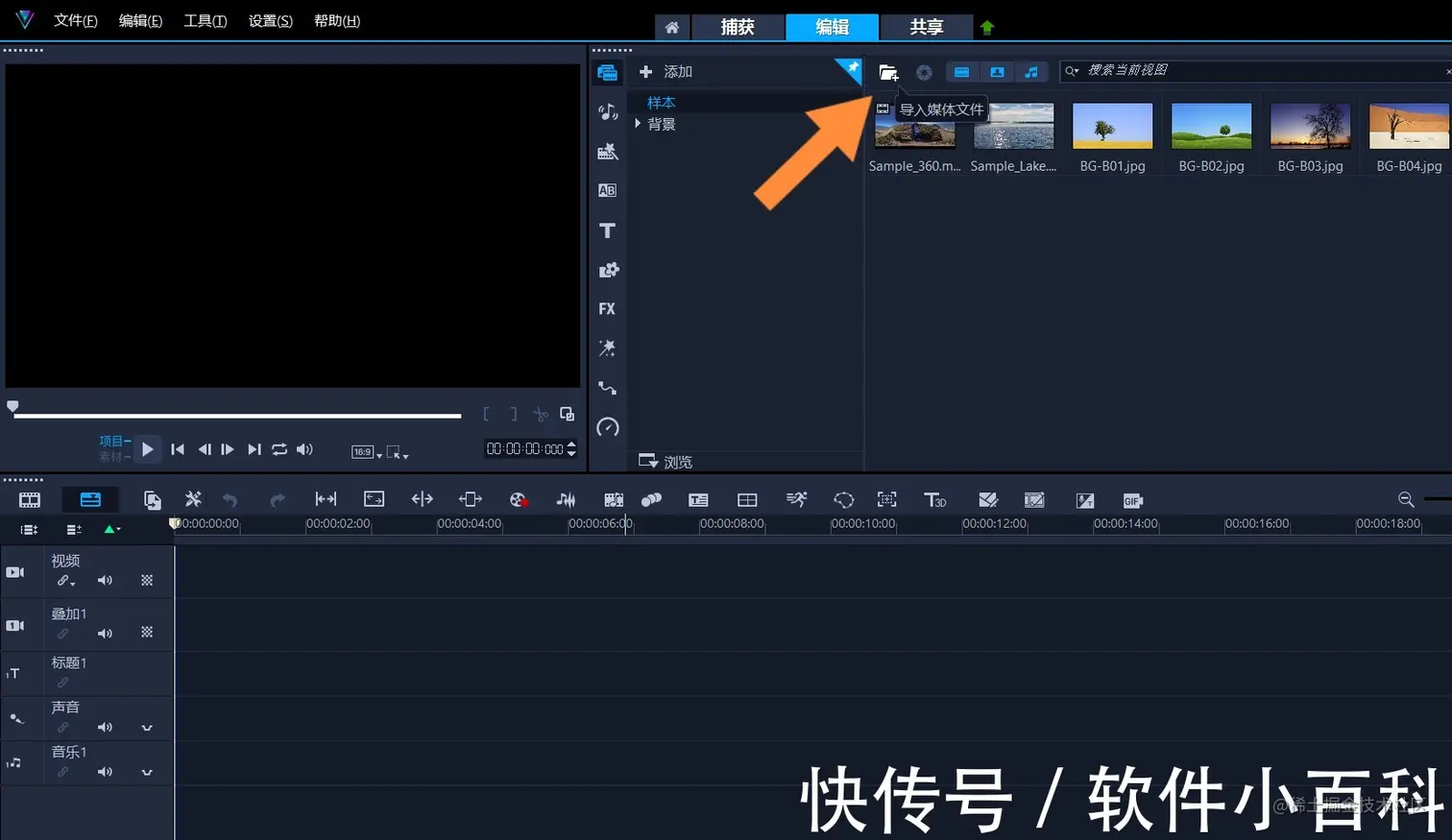Jump to the end of the preview
The height and width of the screenshot is (840, 1452).
click(x=254, y=449)
